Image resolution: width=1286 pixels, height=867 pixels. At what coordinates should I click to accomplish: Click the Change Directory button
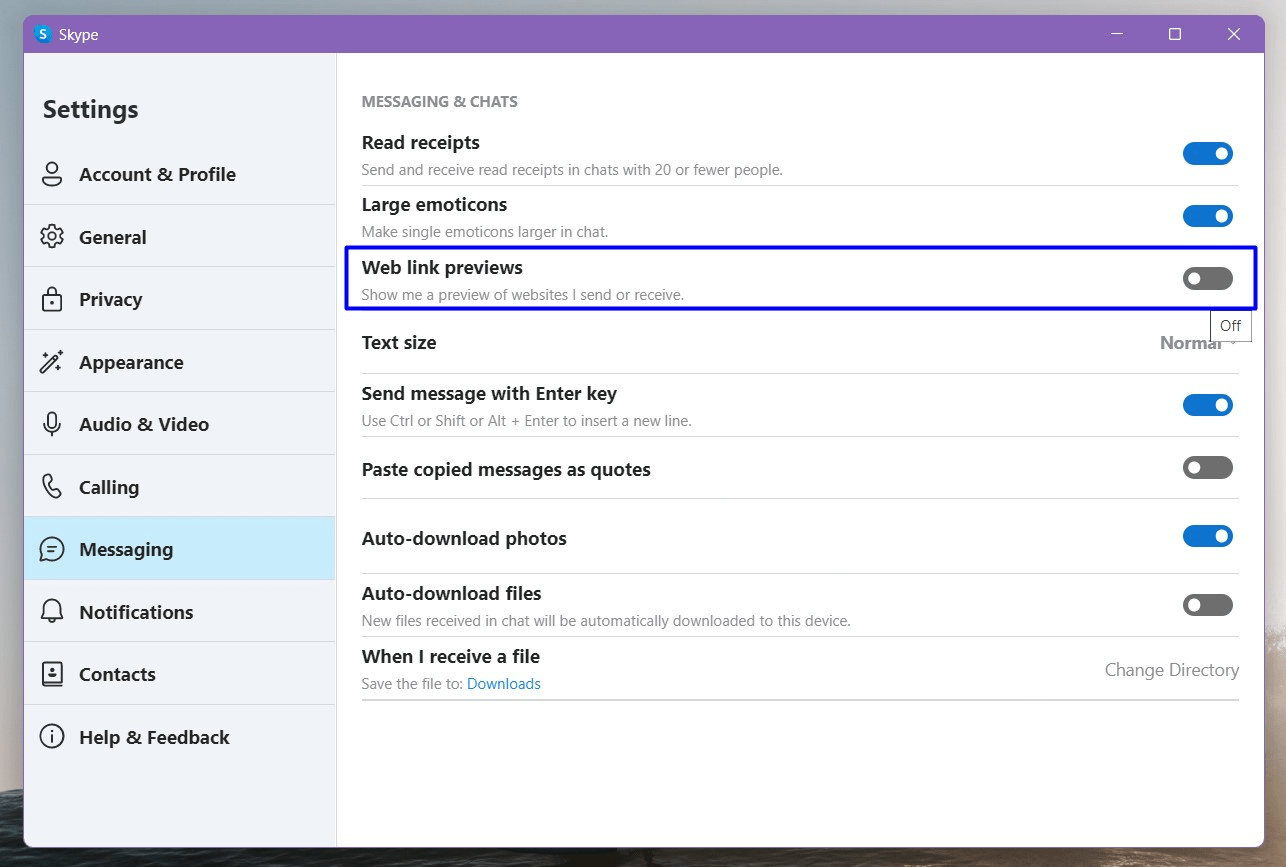[1171, 670]
